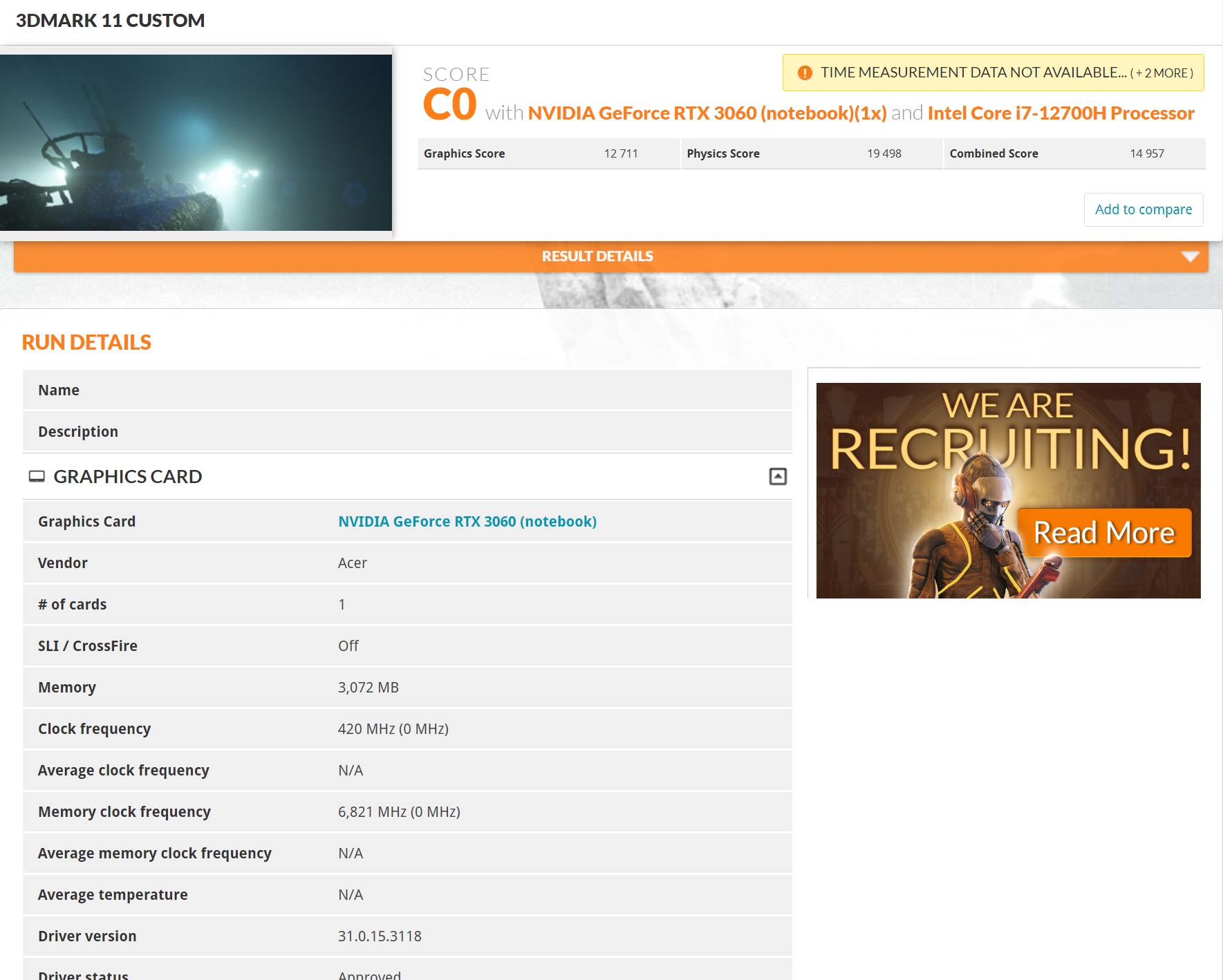Follow the RTX 3060 (notebook) link in the Graphics Card row
Image resolution: width=1223 pixels, height=980 pixels.
[x=467, y=522]
